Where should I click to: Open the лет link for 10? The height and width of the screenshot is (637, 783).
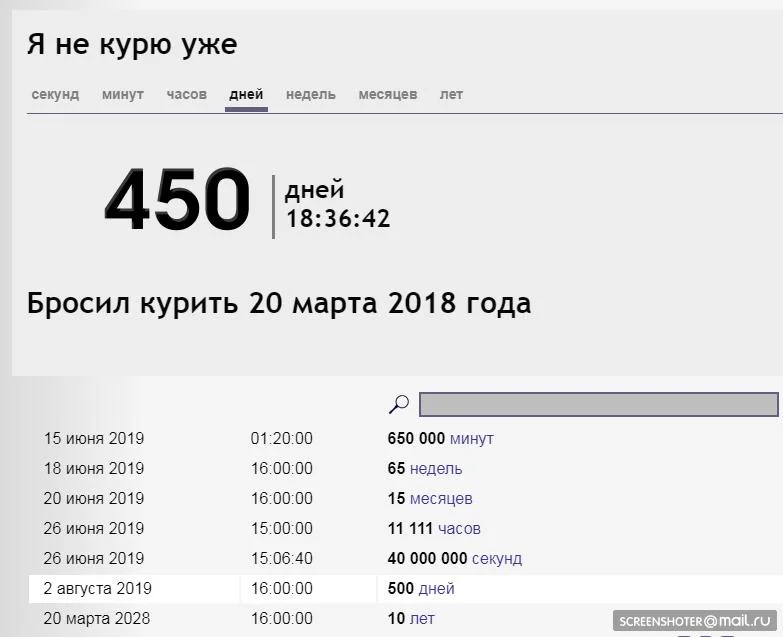click(x=422, y=618)
